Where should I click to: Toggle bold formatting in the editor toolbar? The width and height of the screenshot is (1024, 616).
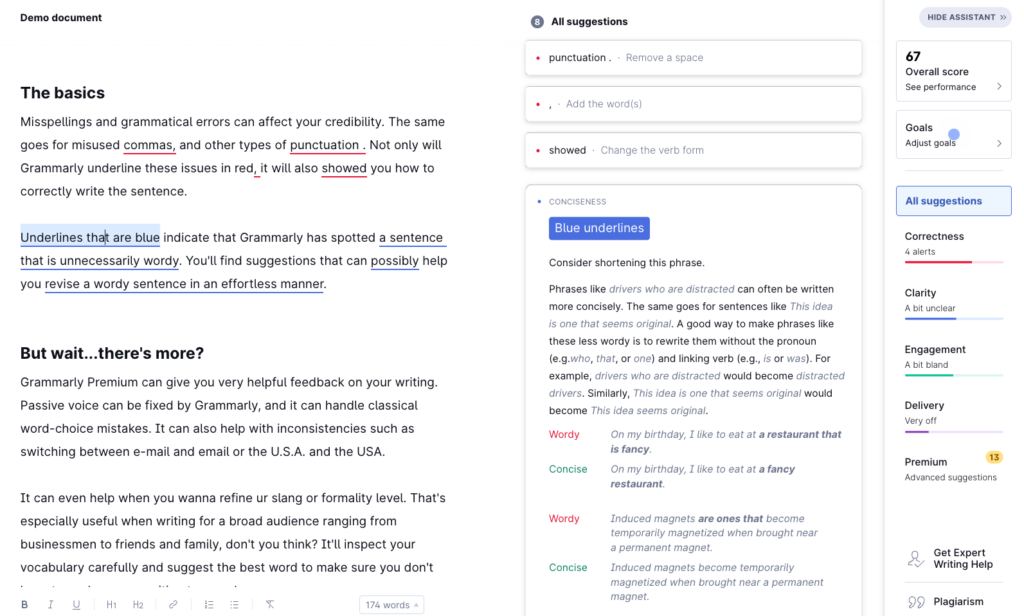point(25,605)
